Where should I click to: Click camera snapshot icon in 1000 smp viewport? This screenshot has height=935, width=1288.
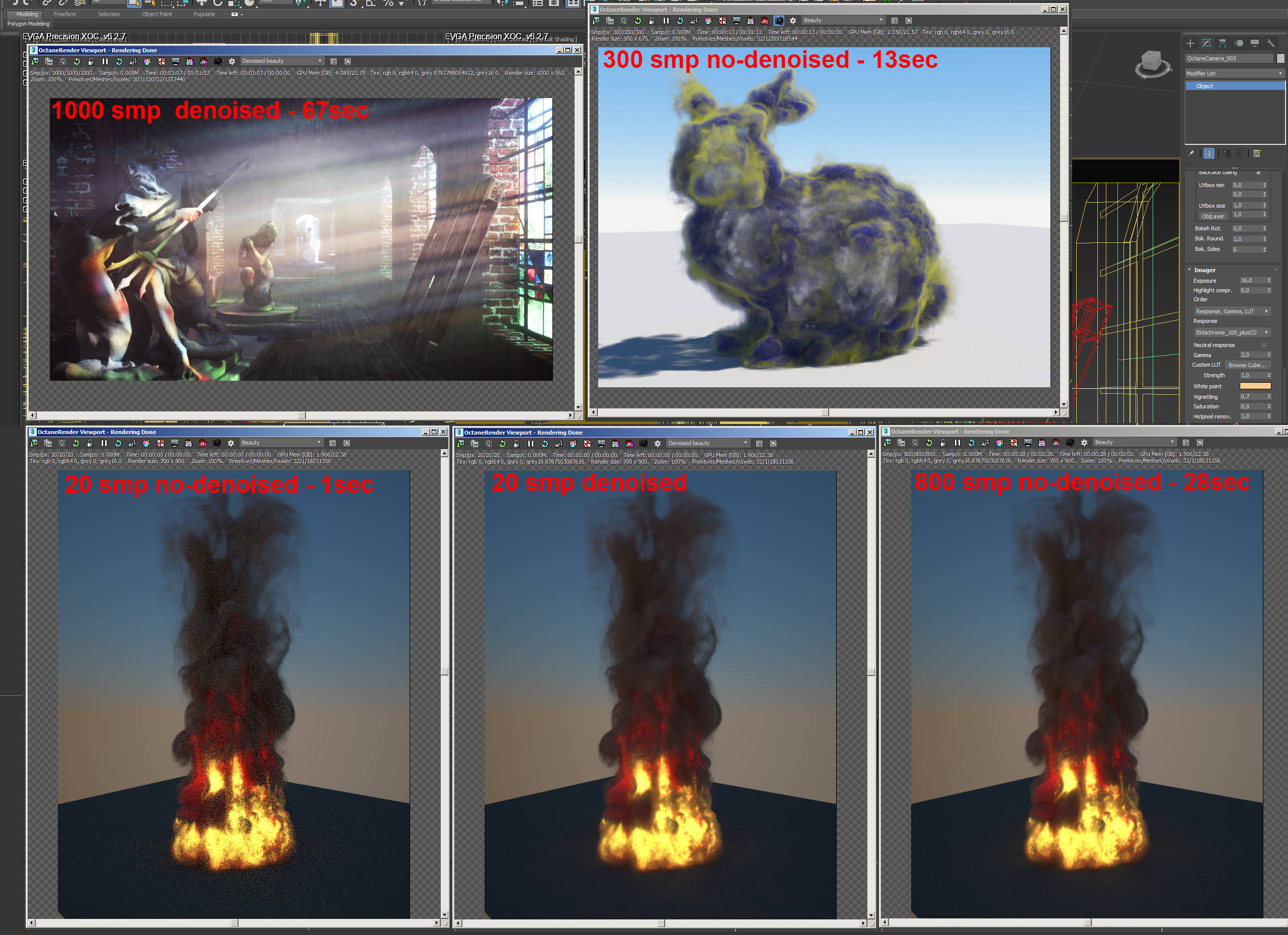click(217, 61)
